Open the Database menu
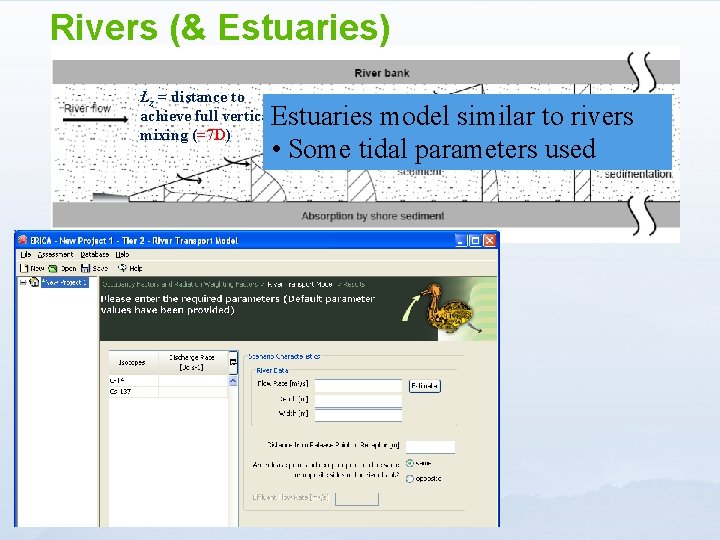 tap(95, 254)
